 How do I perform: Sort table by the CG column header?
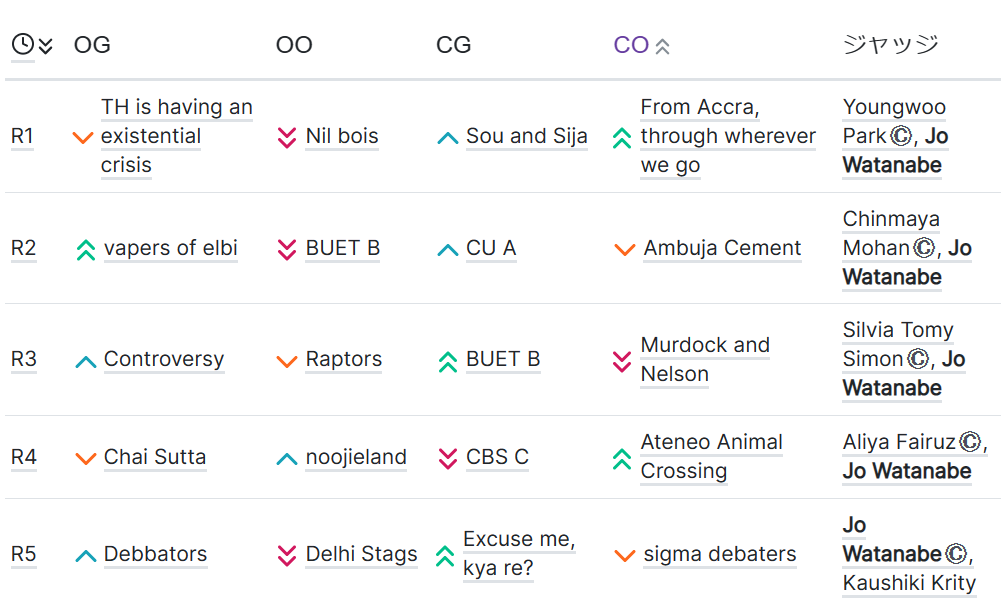pyautogui.click(x=453, y=45)
